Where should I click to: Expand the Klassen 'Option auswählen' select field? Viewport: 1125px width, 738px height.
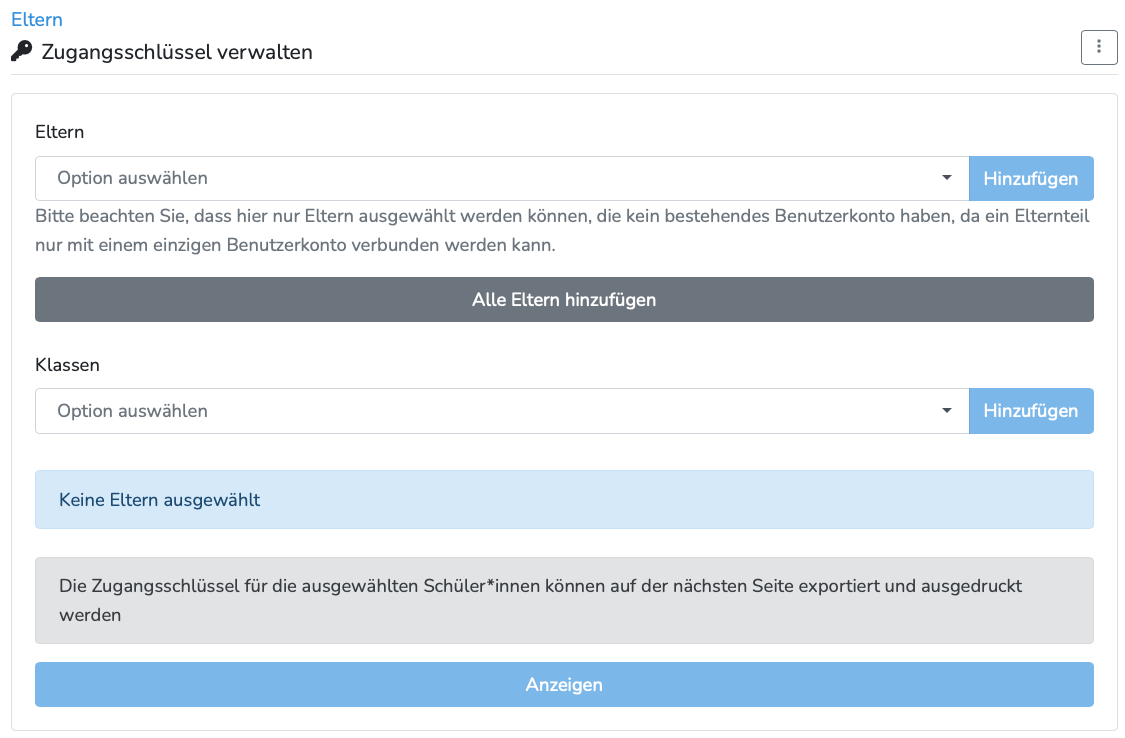(x=500, y=411)
